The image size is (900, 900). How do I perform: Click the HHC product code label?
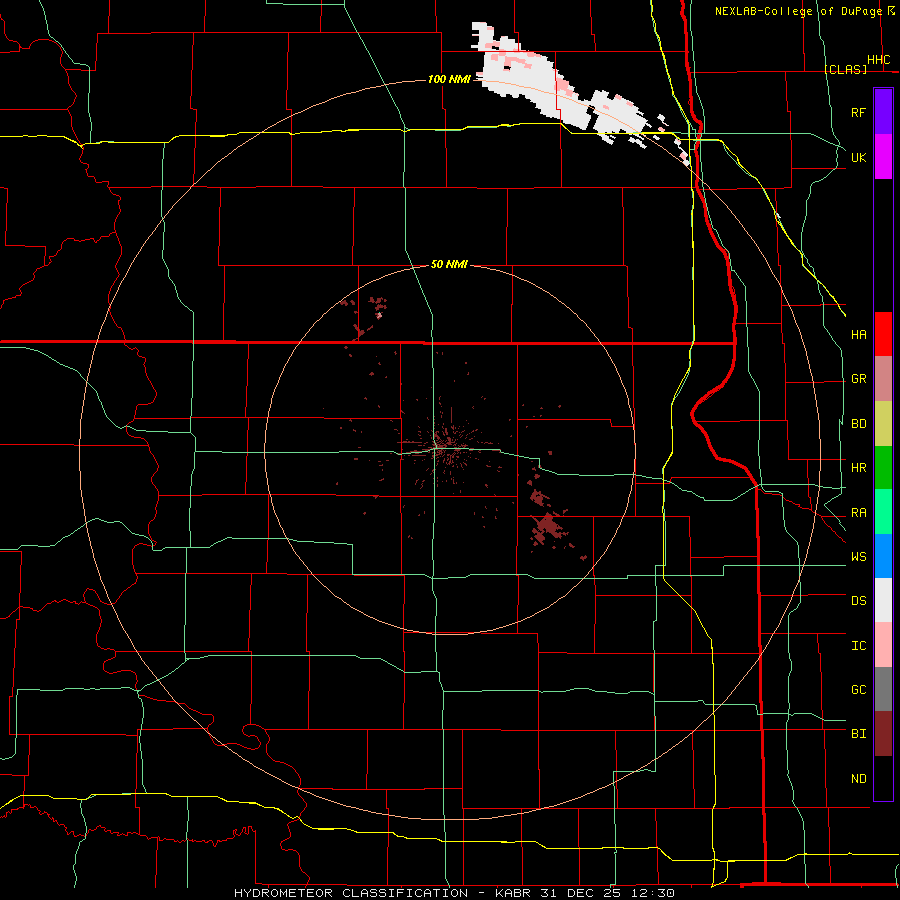point(878,60)
